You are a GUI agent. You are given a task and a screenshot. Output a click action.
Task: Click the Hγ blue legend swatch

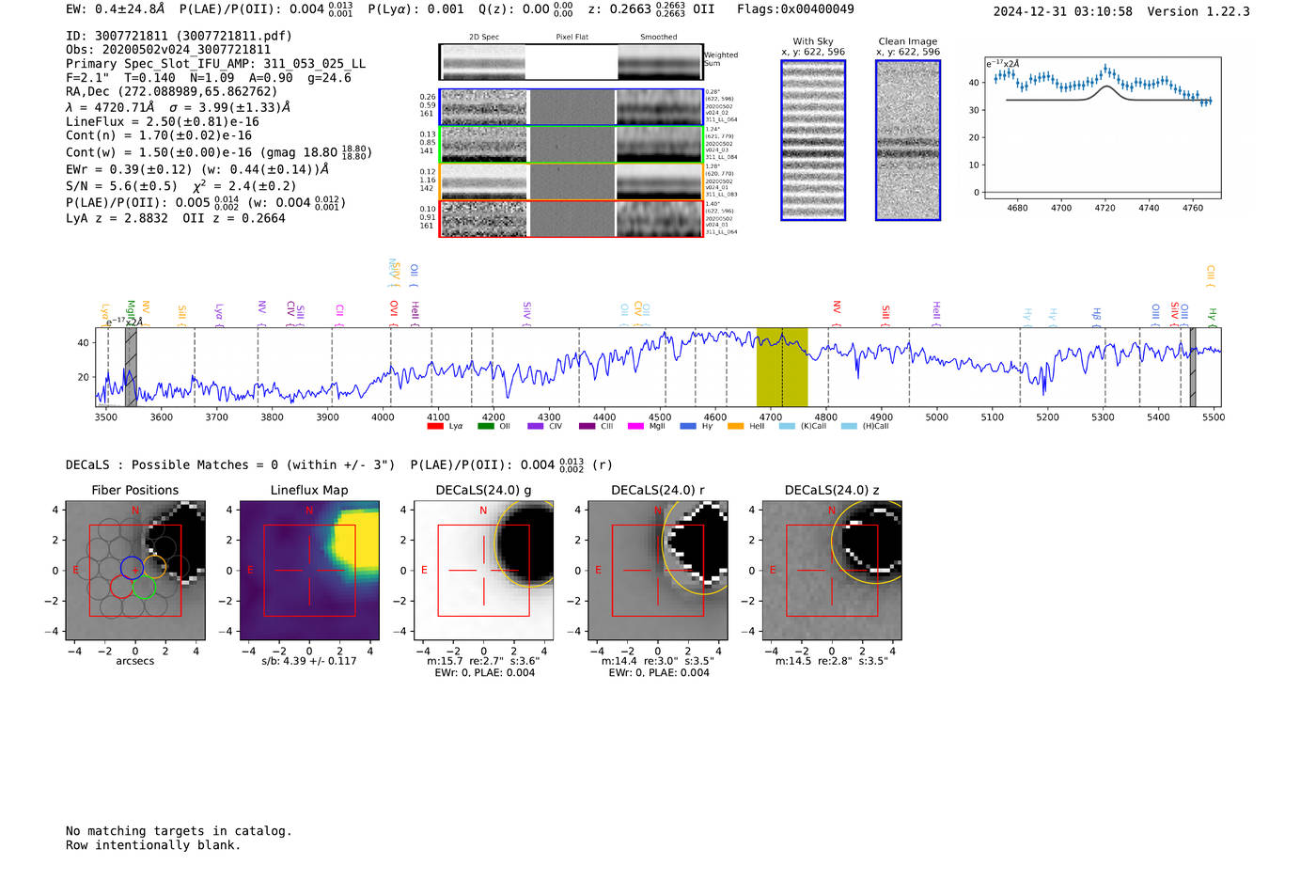688,426
